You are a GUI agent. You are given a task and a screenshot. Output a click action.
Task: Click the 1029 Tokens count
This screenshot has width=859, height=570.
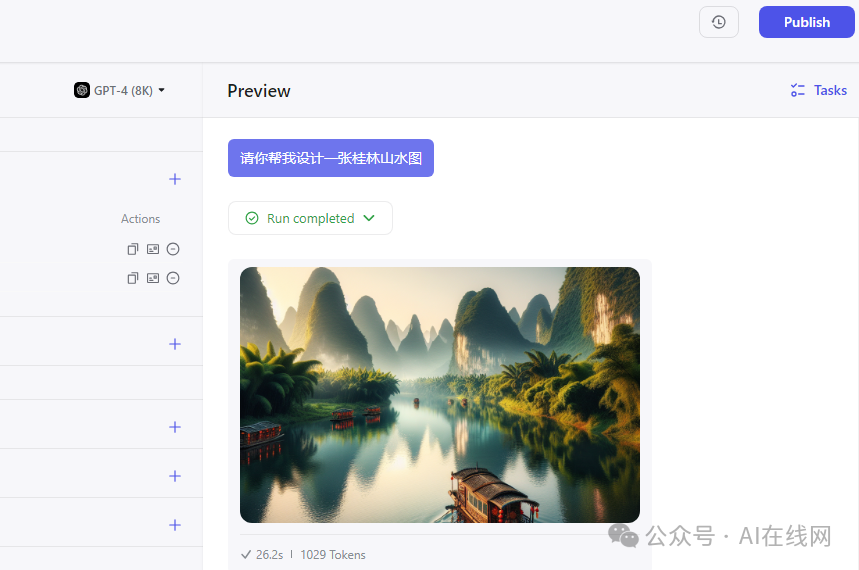(333, 555)
